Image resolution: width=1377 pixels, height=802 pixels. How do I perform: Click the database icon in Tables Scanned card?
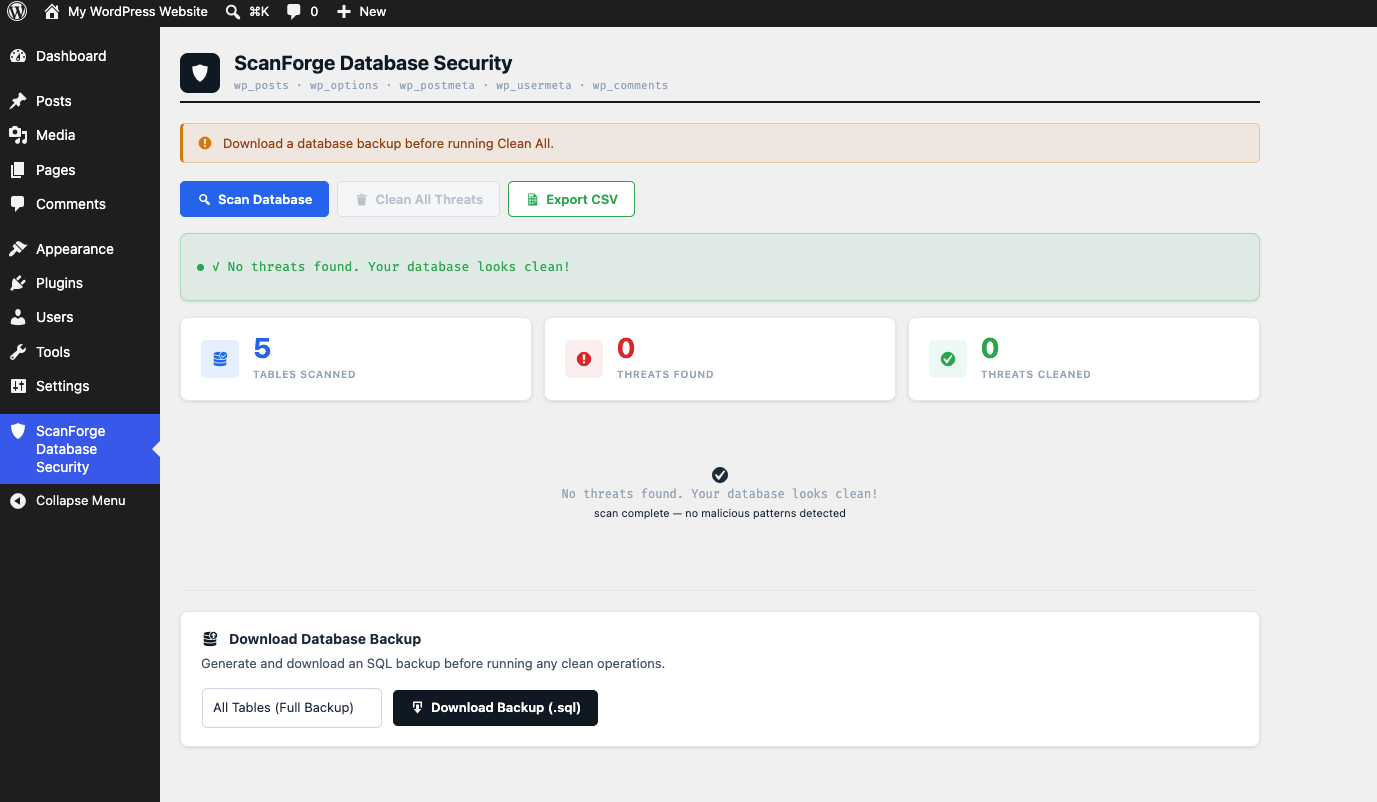point(220,359)
